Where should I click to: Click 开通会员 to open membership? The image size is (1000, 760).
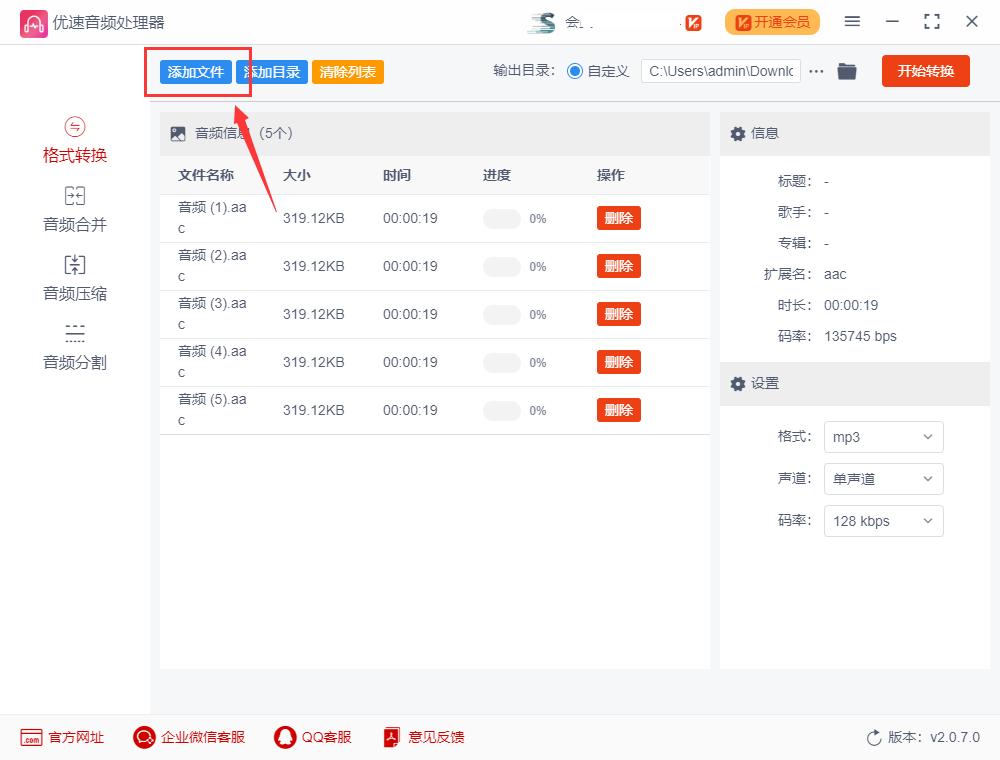pos(772,21)
